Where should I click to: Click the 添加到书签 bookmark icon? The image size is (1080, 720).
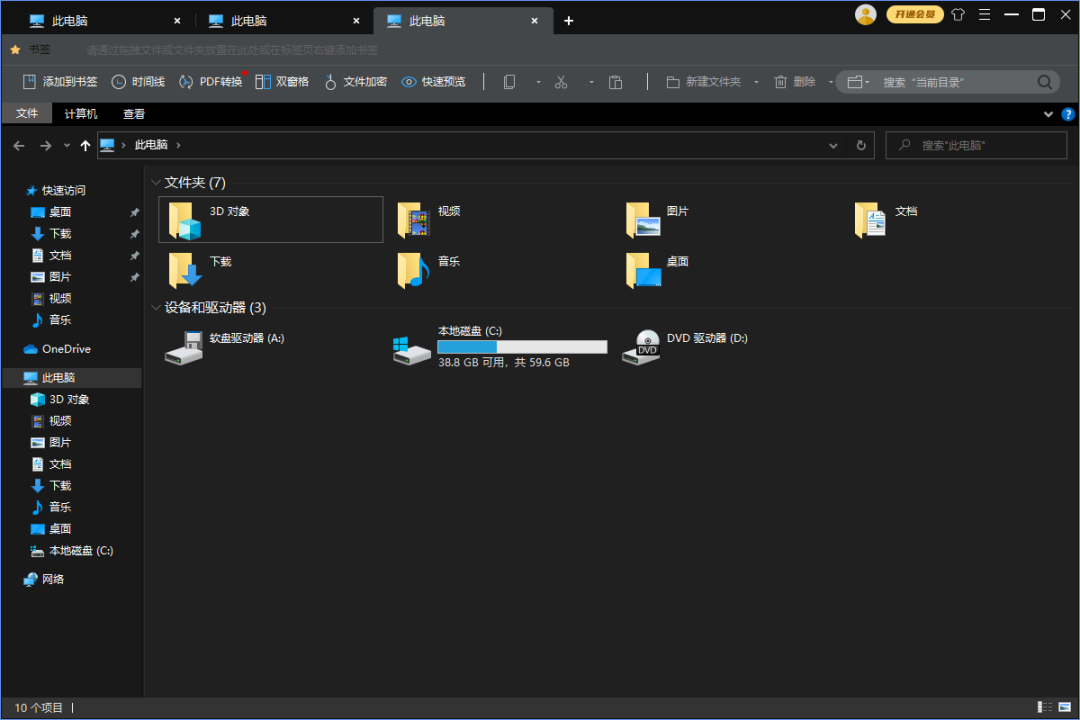click(x=31, y=82)
